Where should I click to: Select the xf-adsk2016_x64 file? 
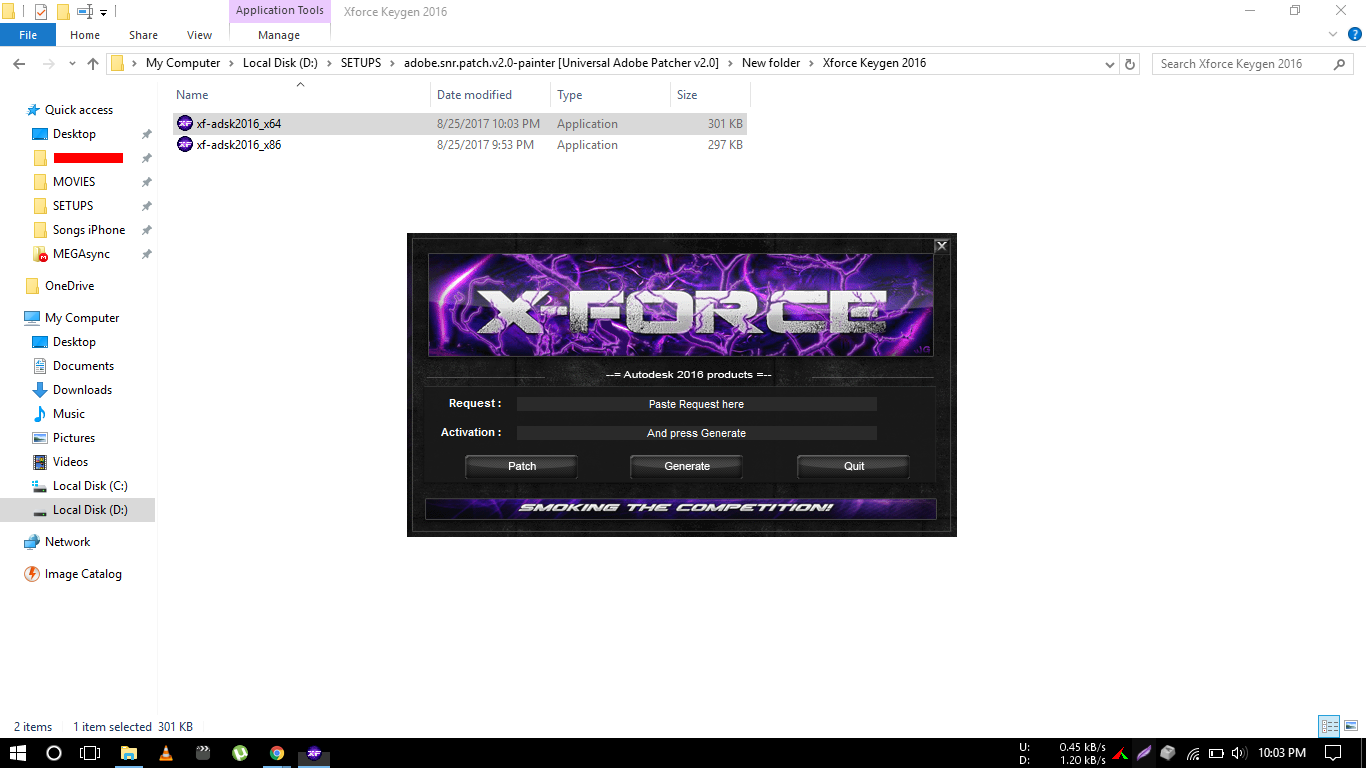[460, 124]
